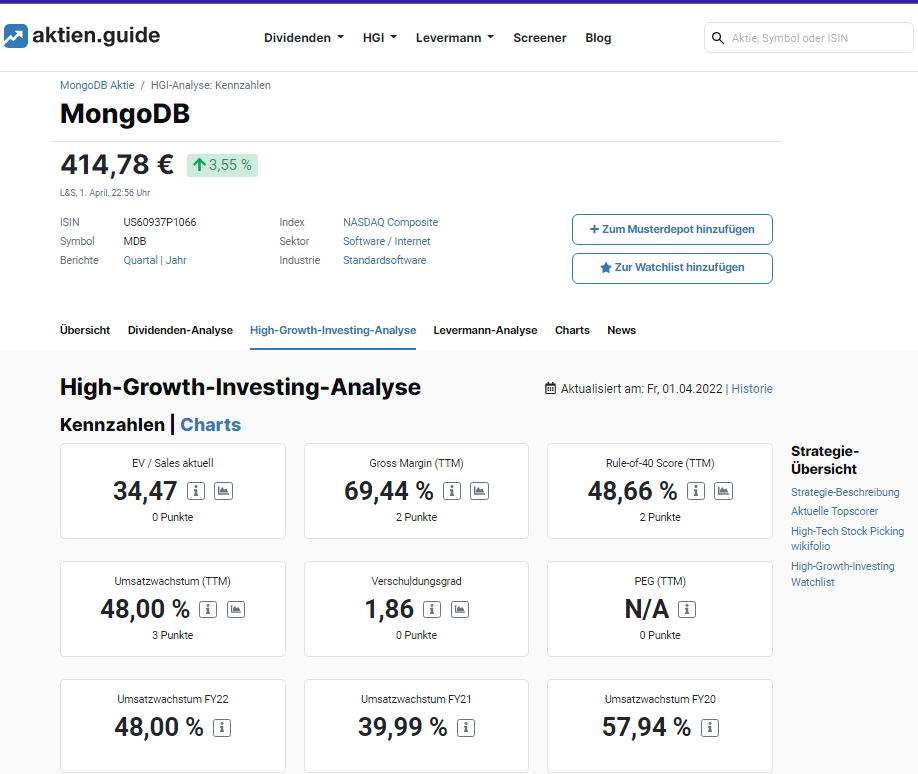Focus the Aktie, Symbol oder ISIN search field
This screenshot has height=774, width=918.
coord(809,38)
